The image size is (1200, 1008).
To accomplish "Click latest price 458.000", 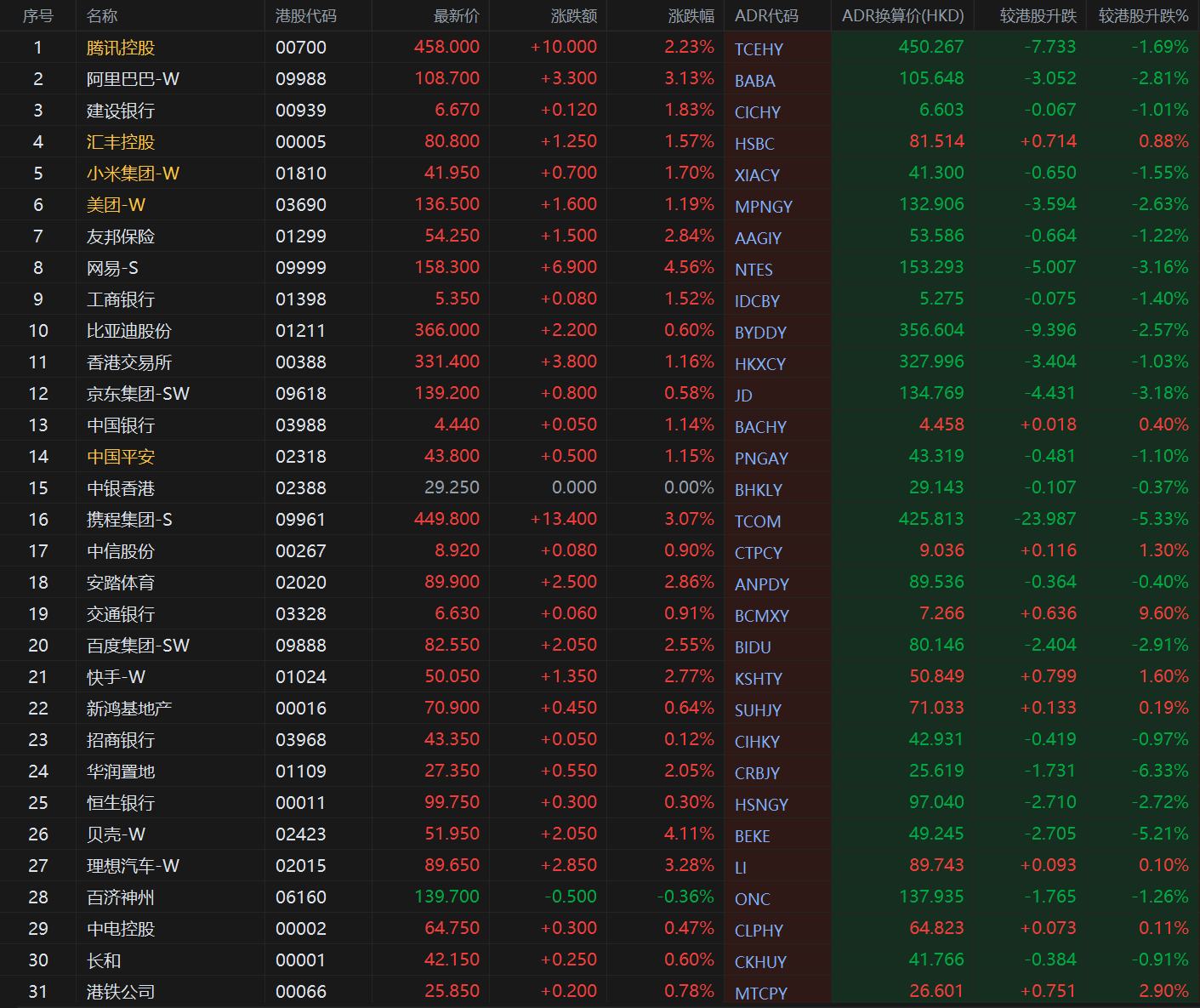I will (x=446, y=47).
